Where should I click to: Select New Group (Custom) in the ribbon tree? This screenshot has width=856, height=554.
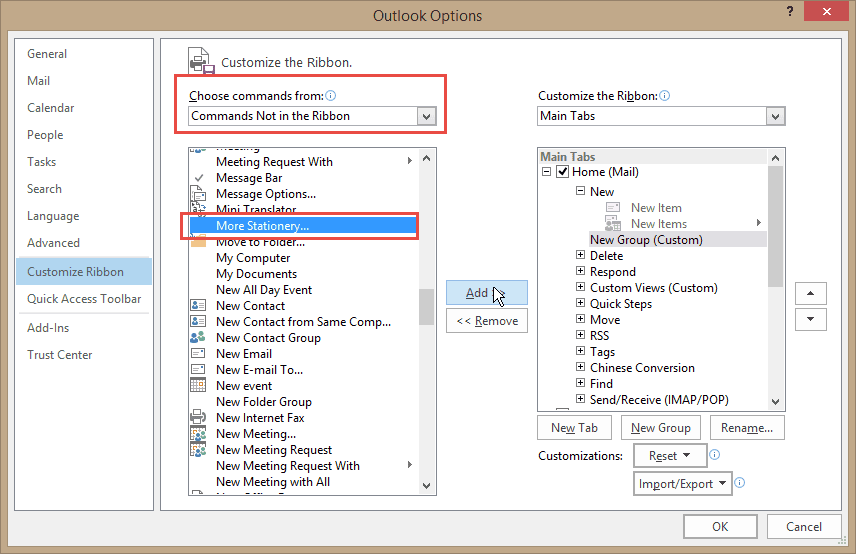[677, 240]
